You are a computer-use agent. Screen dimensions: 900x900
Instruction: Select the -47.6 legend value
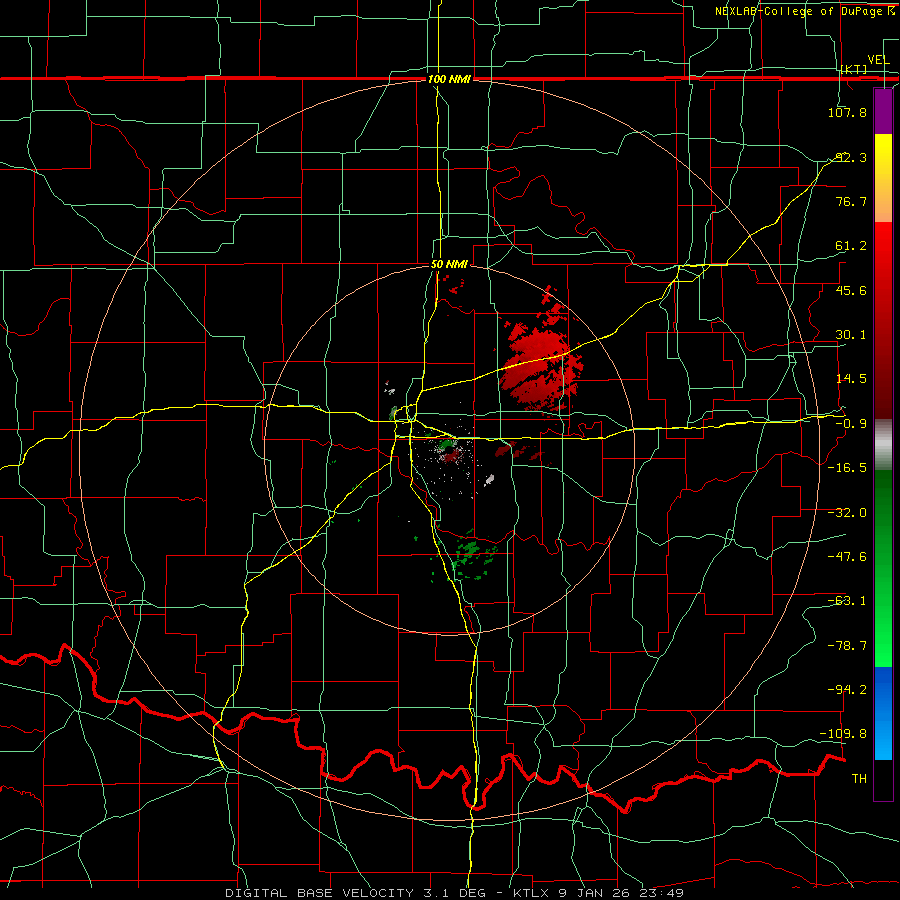847,557
